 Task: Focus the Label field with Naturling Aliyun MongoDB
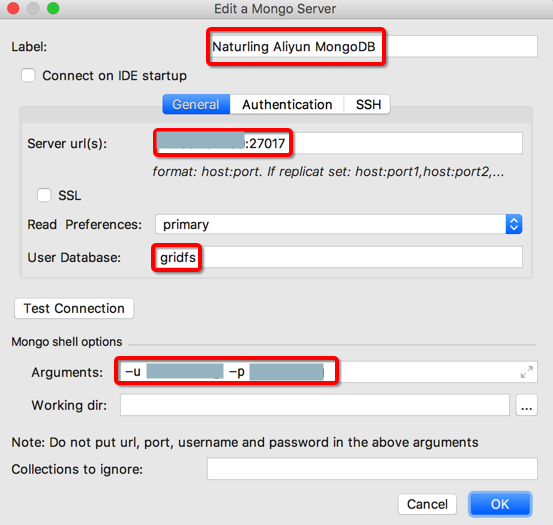pyautogui.click(x=374, y=46)
